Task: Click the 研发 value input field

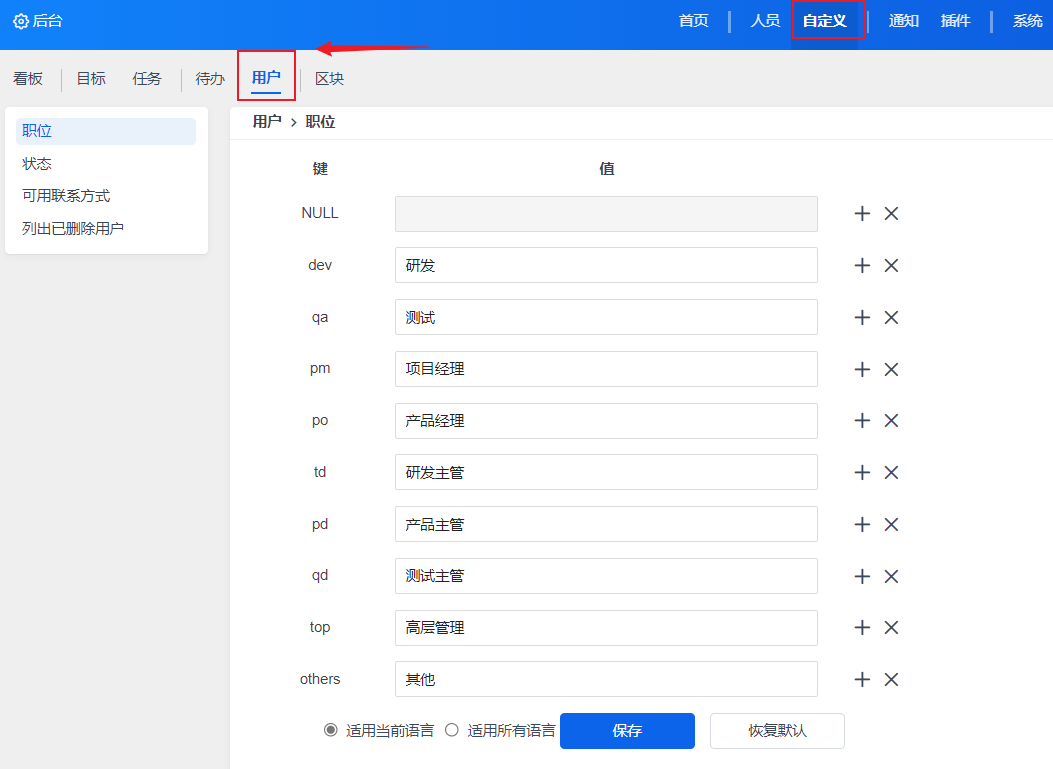Action: pyautogui.click(x=606, y=266)
